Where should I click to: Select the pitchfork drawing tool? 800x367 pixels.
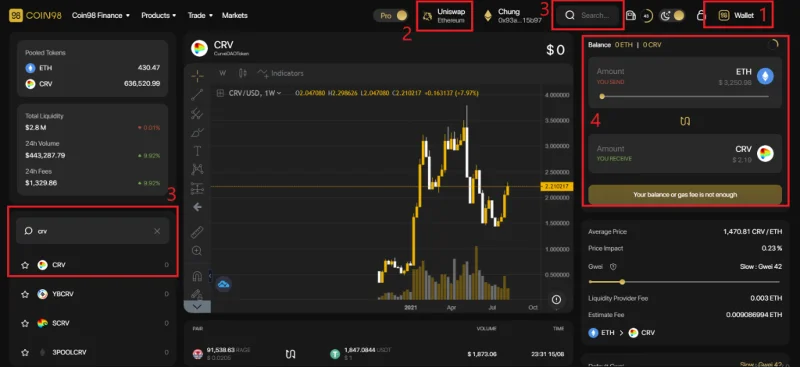pyautogui.click(x=197, y=113)
